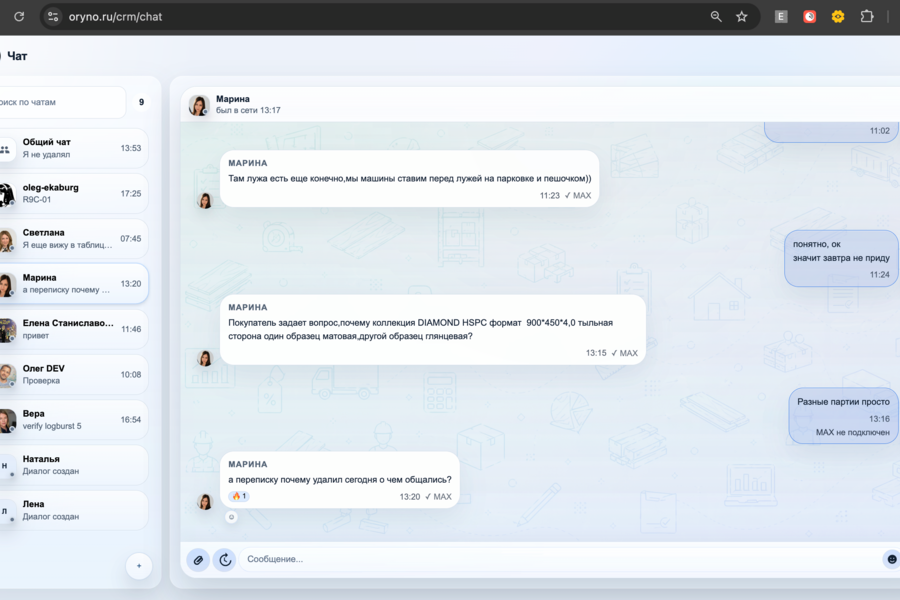This screenshot has width=900, height=600.
Task: Click the 13:53 timestamp of Общий чат
Action: coord(131,148)
